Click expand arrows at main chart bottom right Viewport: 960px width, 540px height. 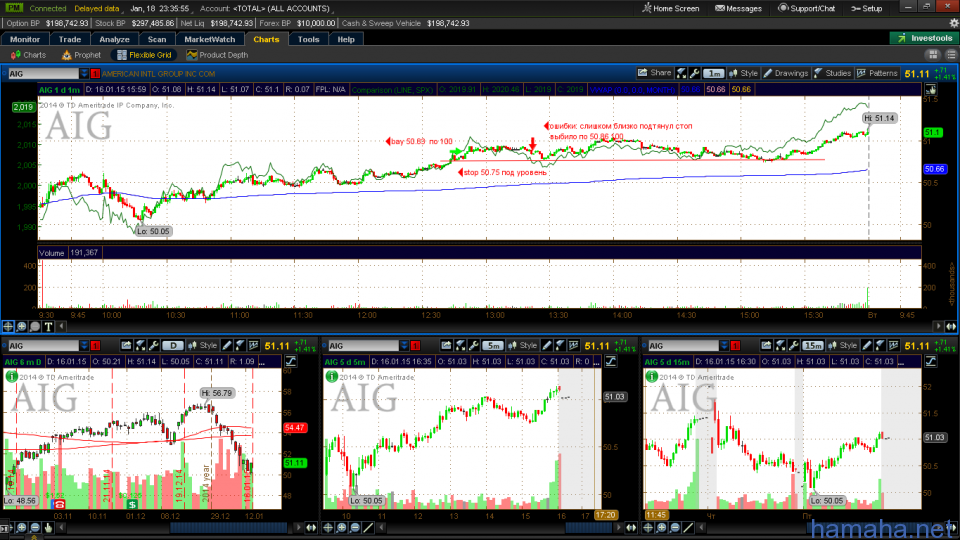[951, 327]
